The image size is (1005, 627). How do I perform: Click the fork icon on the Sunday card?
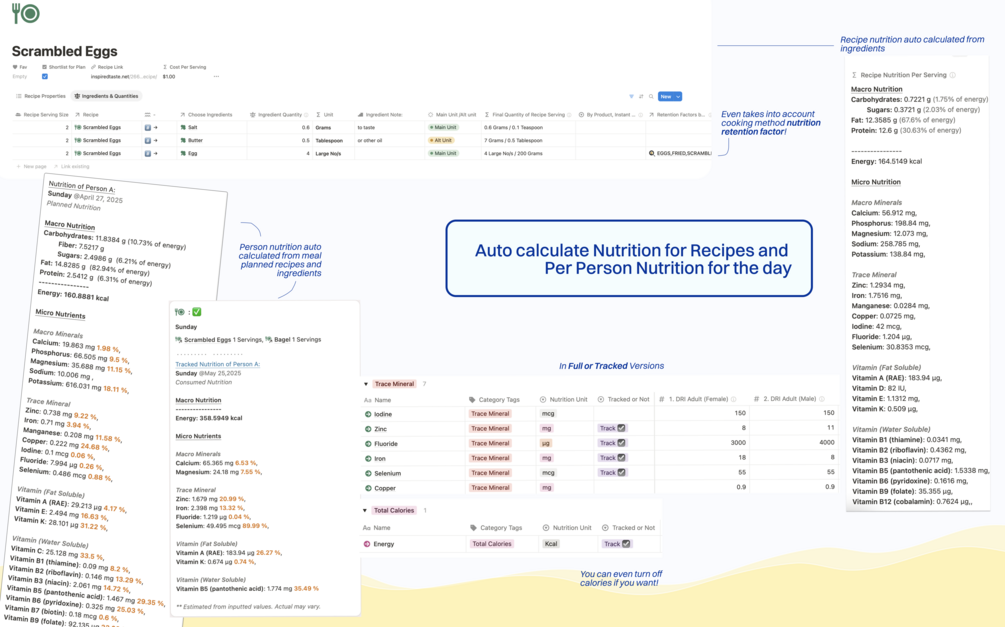tap(179, 312)
